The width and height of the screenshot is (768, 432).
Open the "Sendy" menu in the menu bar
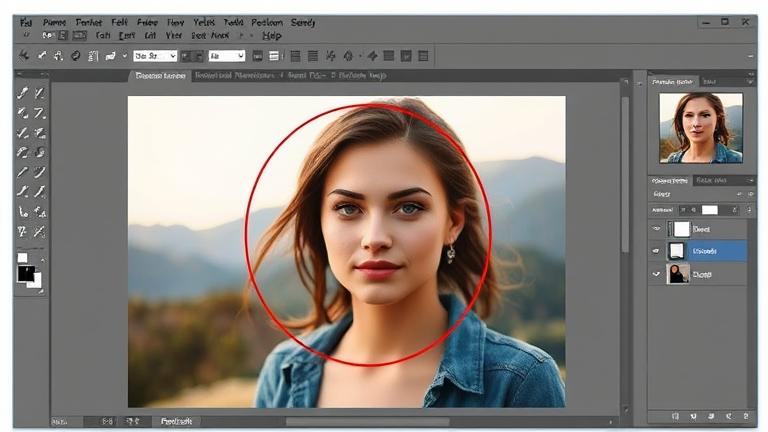[303, 23]
